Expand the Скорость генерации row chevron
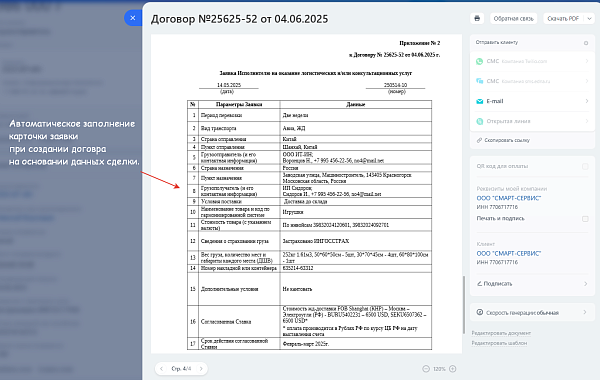The height and width of the screenshot is (380, 600). [x=585, y=312]
